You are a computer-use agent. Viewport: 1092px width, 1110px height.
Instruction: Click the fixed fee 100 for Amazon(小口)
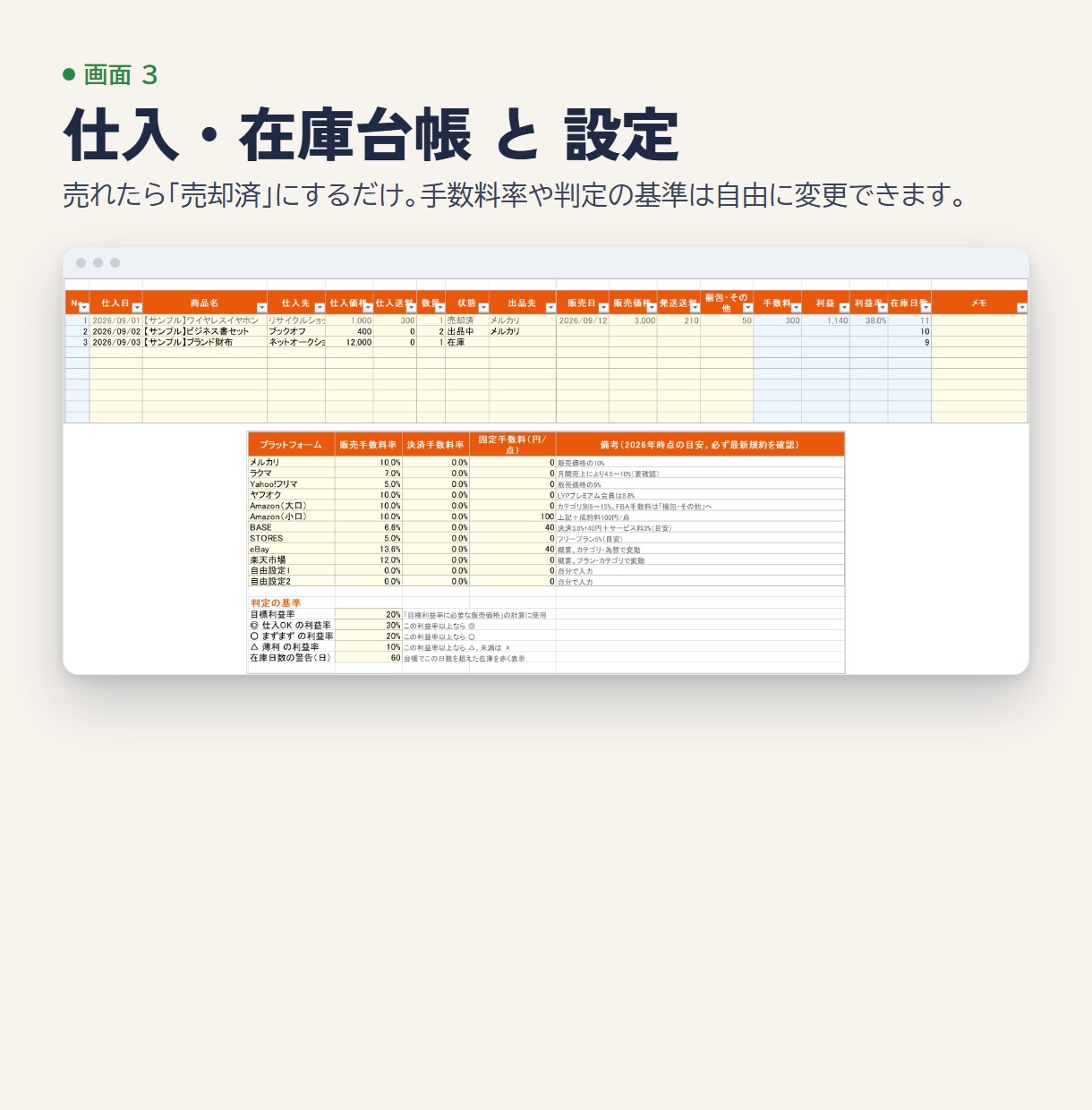[x=513, y=517]
